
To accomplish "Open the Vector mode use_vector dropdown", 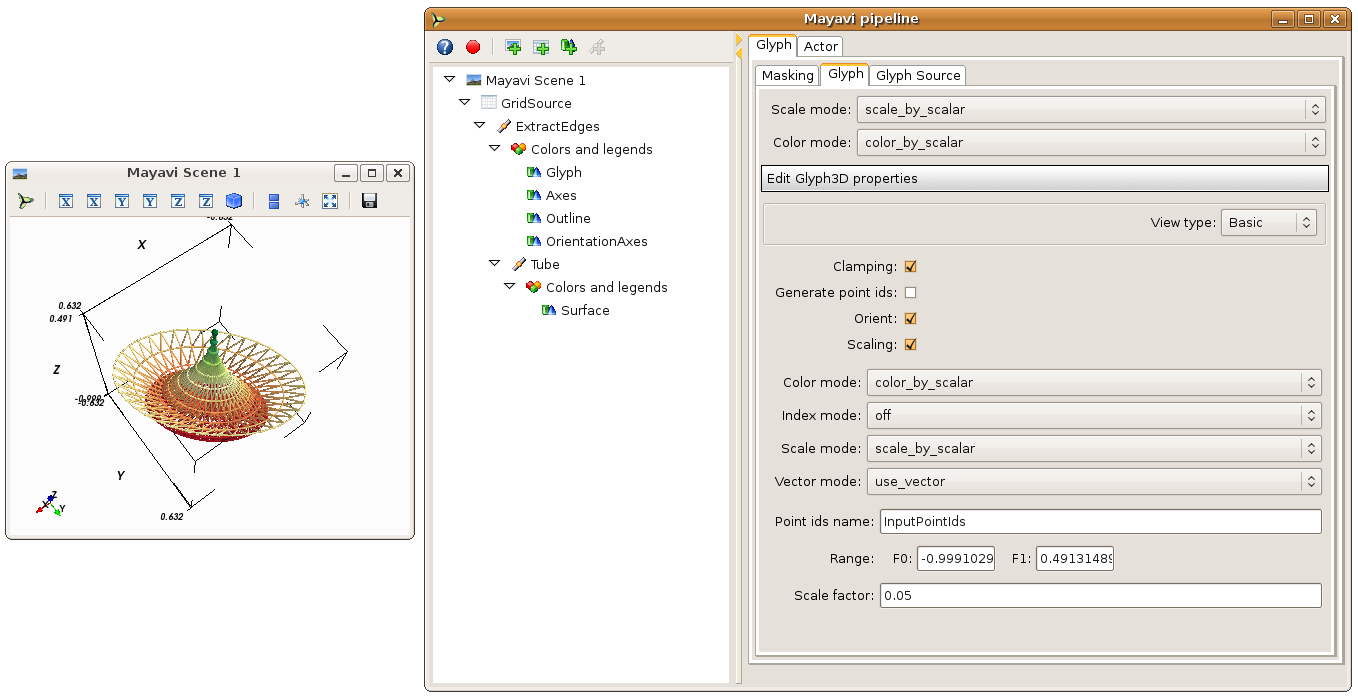I will pyautogui.click(x=1094, y=481).
